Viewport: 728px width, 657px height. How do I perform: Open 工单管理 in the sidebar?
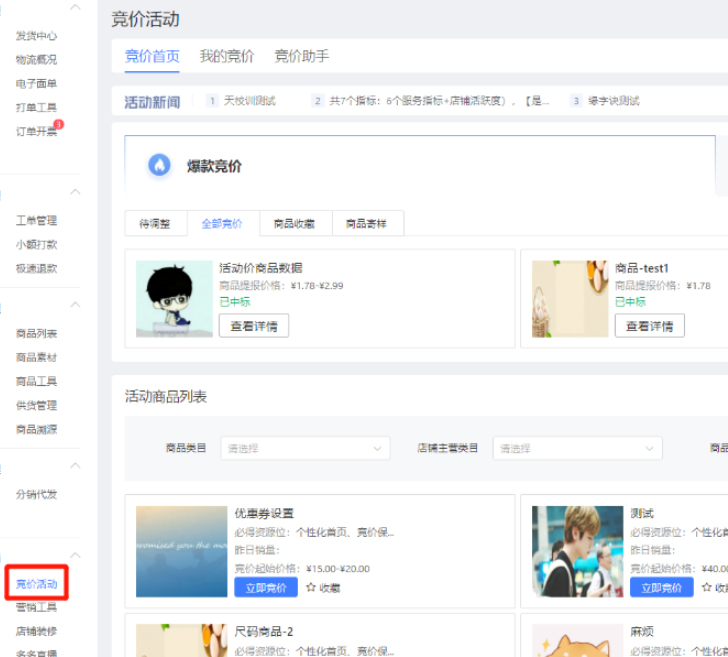pos(37,221)
